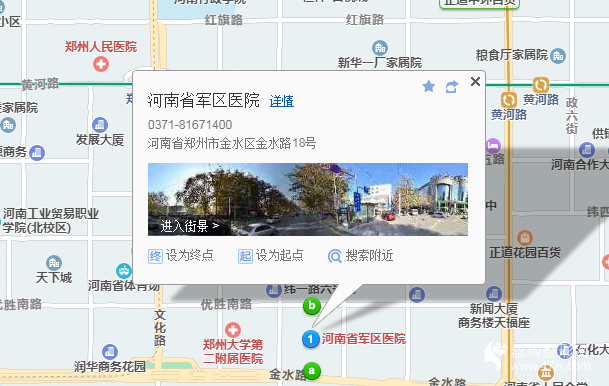
Task: Click the 河南省军区医院 red map label
Action: click(364, 339)
